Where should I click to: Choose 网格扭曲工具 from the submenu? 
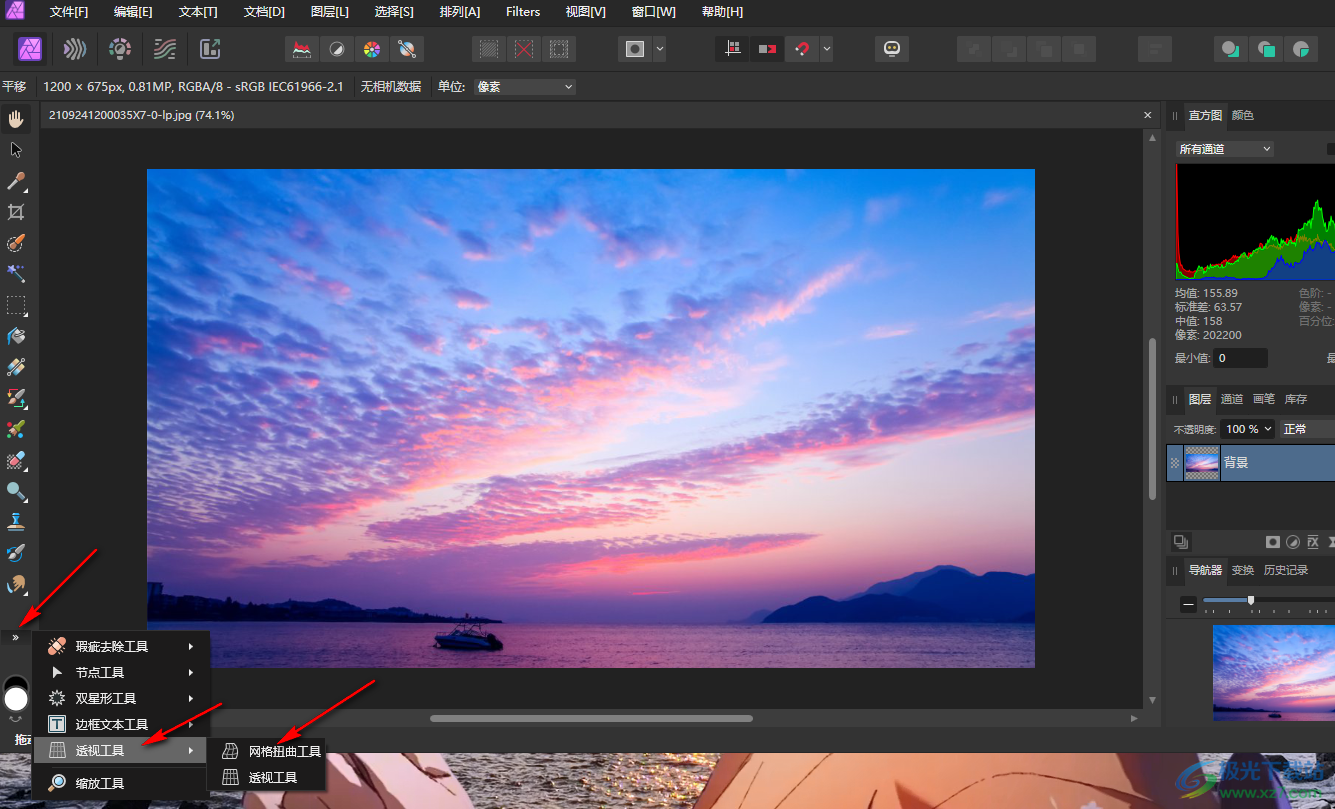[x=284, y=751]
